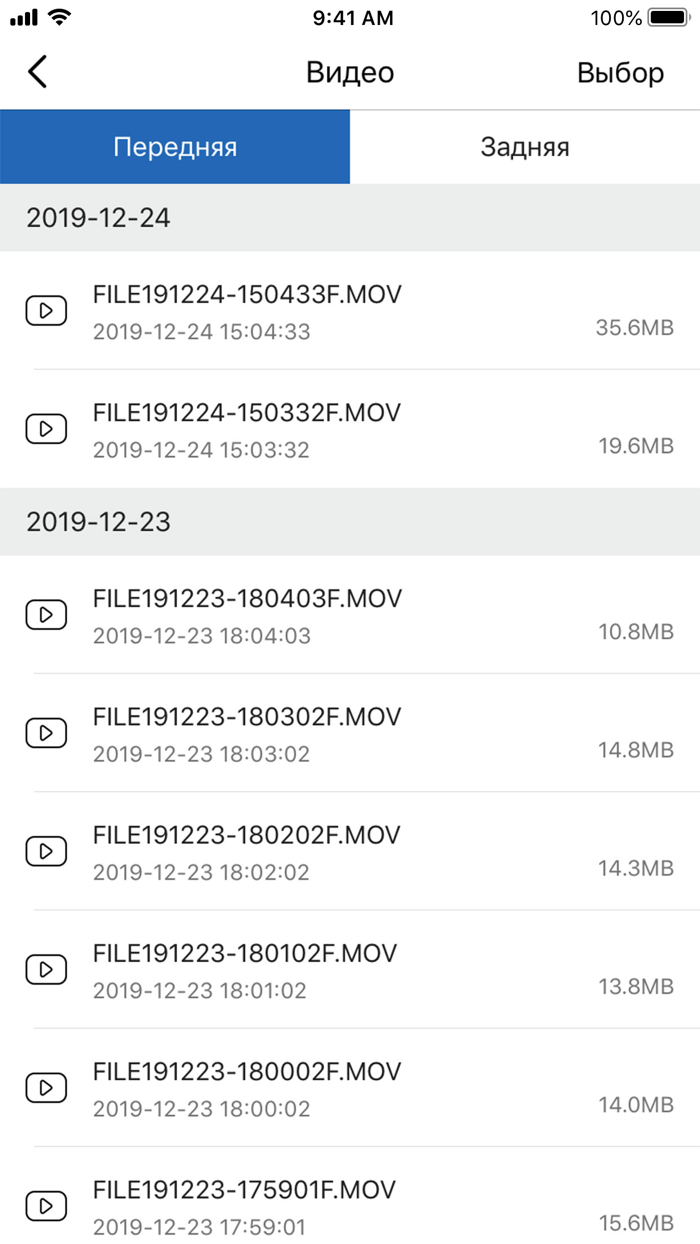700x1244 pixels.
Task: Click play icon for FILE191224-150332F.MOV
Action: tap(46, 429)
